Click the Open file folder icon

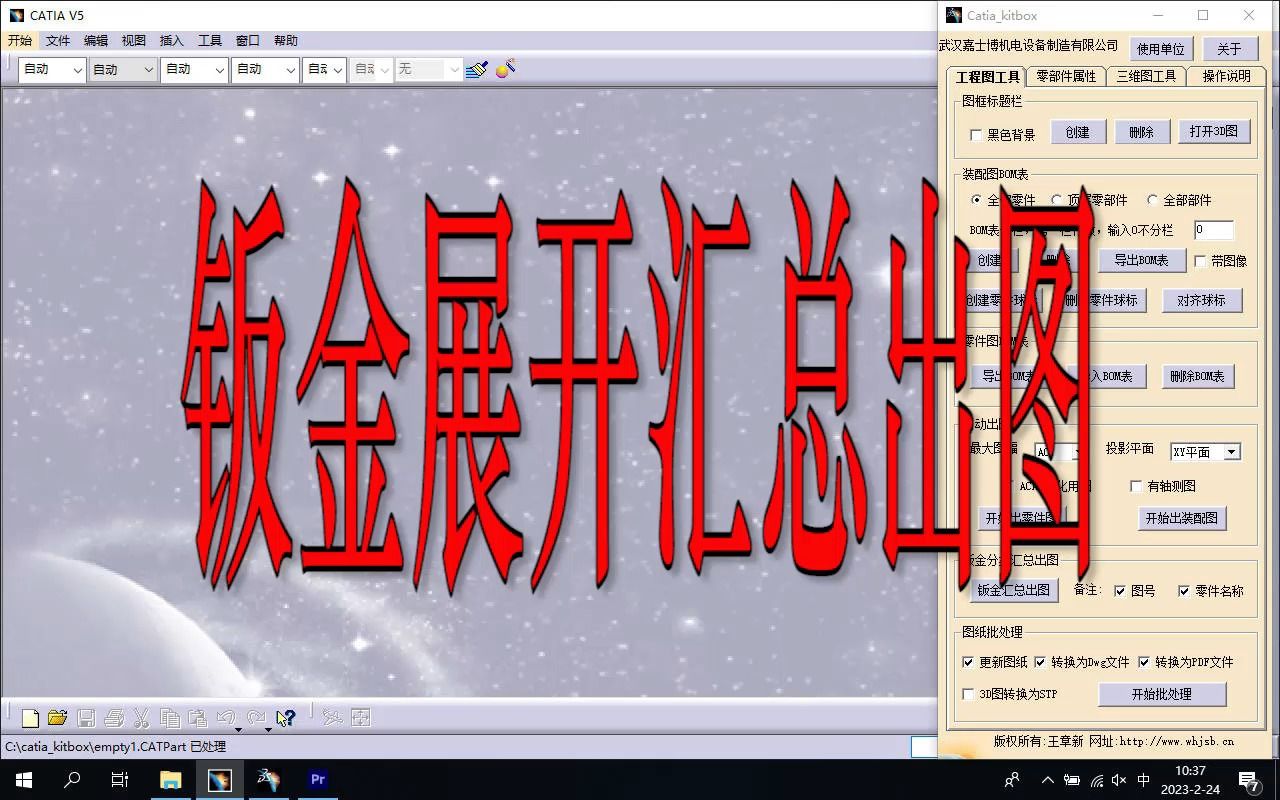pos(57,717)
